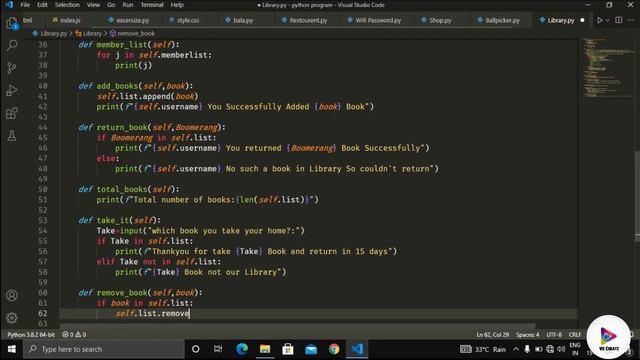Click the VS Code taskbar icon
The width and height of the screenshot is (640, 360).
357,349
